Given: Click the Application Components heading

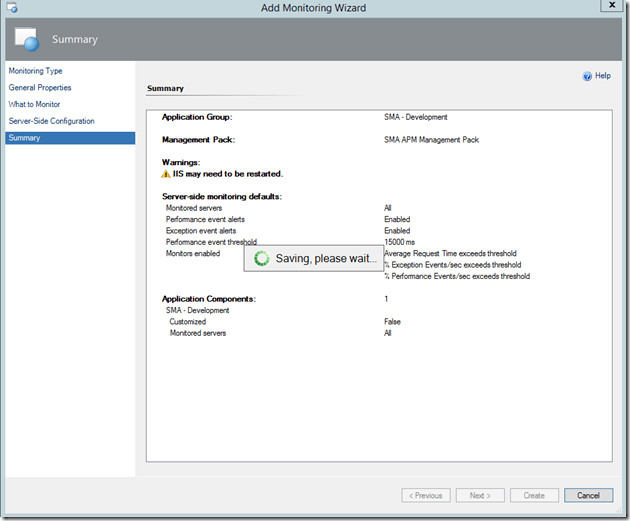Looking at the screenshot, I should (209, 299).
